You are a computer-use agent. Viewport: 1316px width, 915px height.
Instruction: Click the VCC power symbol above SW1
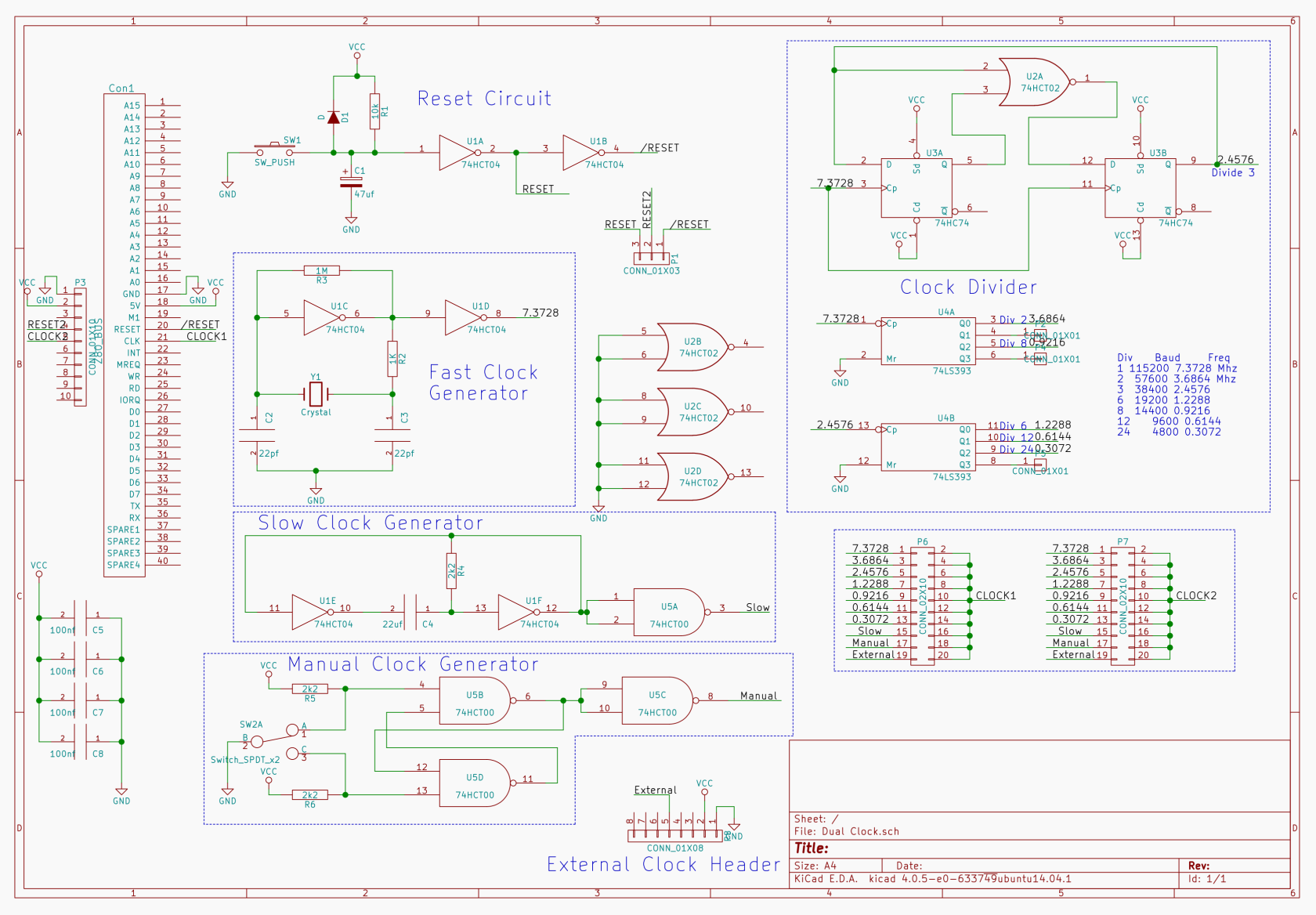[356, 55]
